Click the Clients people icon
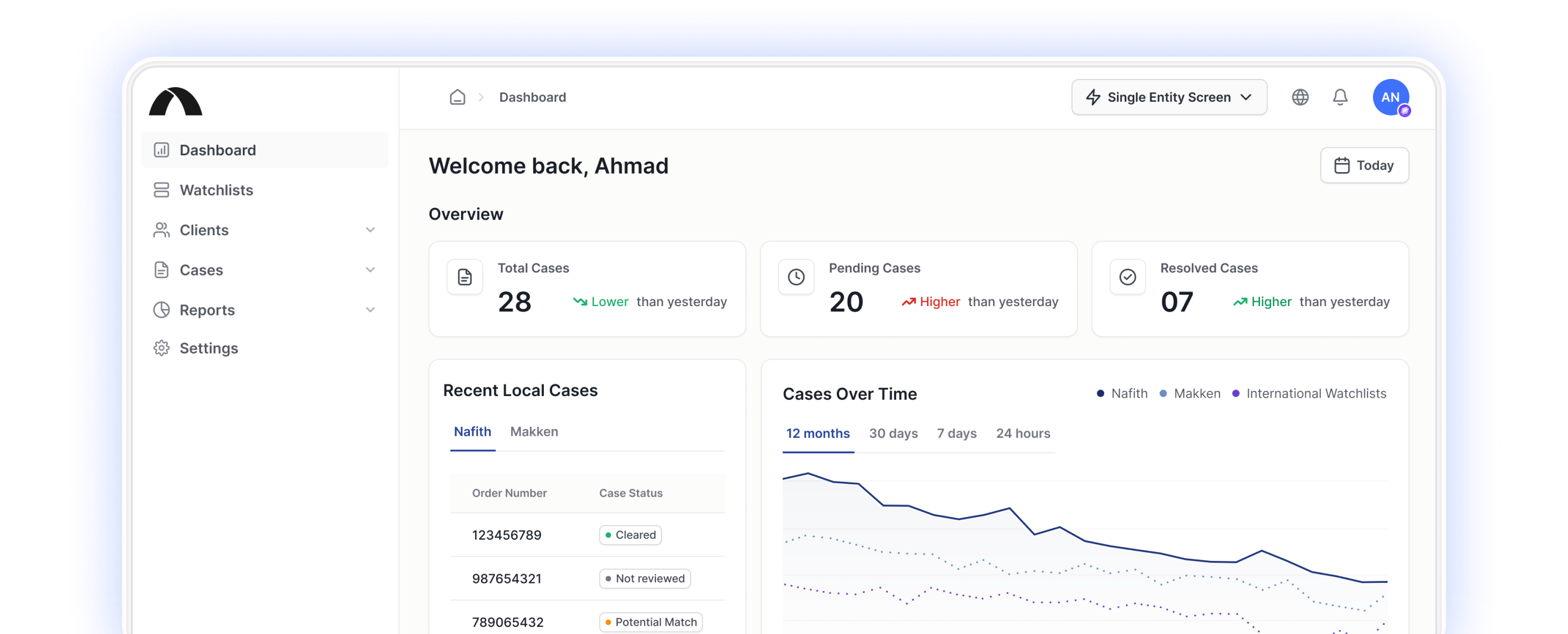This screenshot has height=634, width=1568. [x=161, y=230]
